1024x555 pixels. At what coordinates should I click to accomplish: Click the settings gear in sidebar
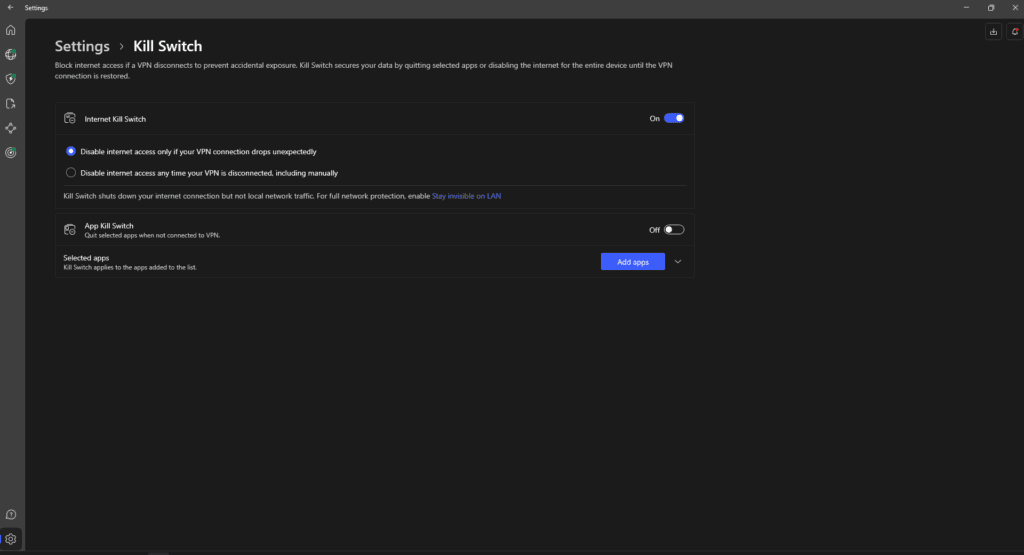pyautogui.click(x=11, y=539)
